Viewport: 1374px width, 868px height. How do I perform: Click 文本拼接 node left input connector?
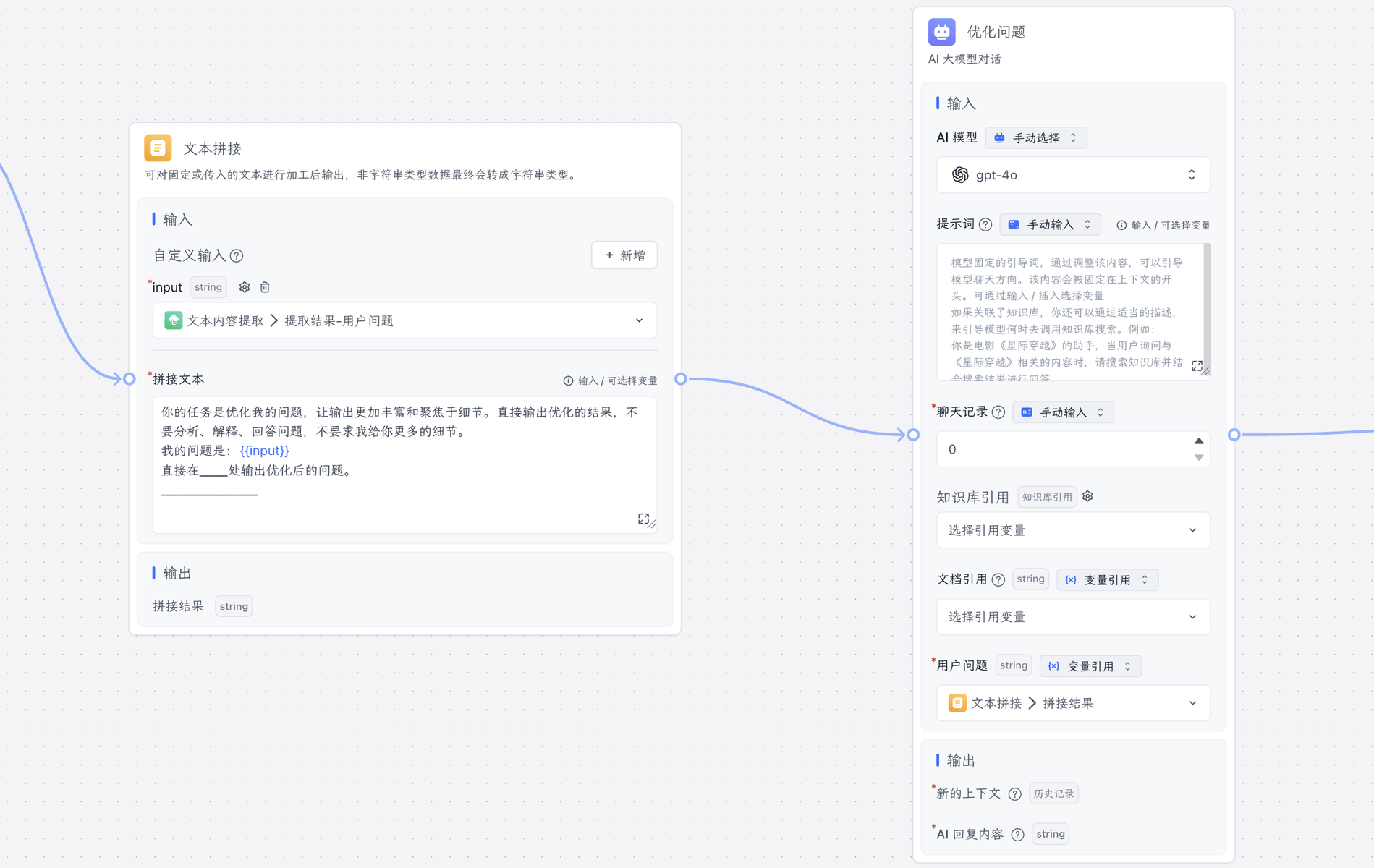pos(129,378)
